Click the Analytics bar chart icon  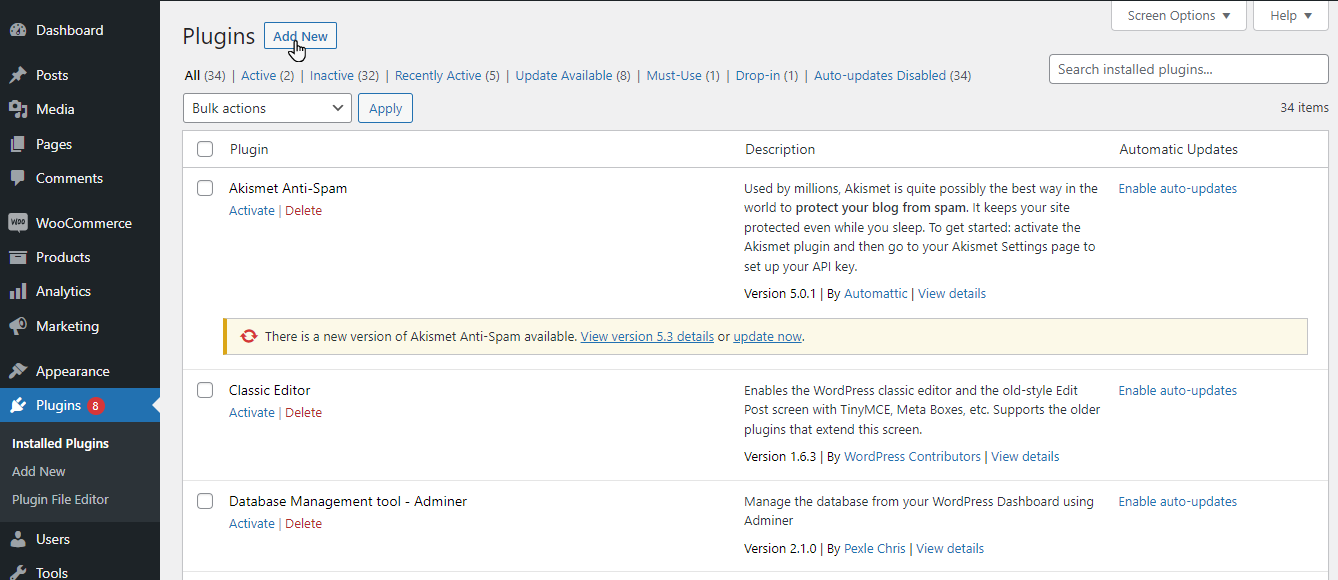point(18,291)
